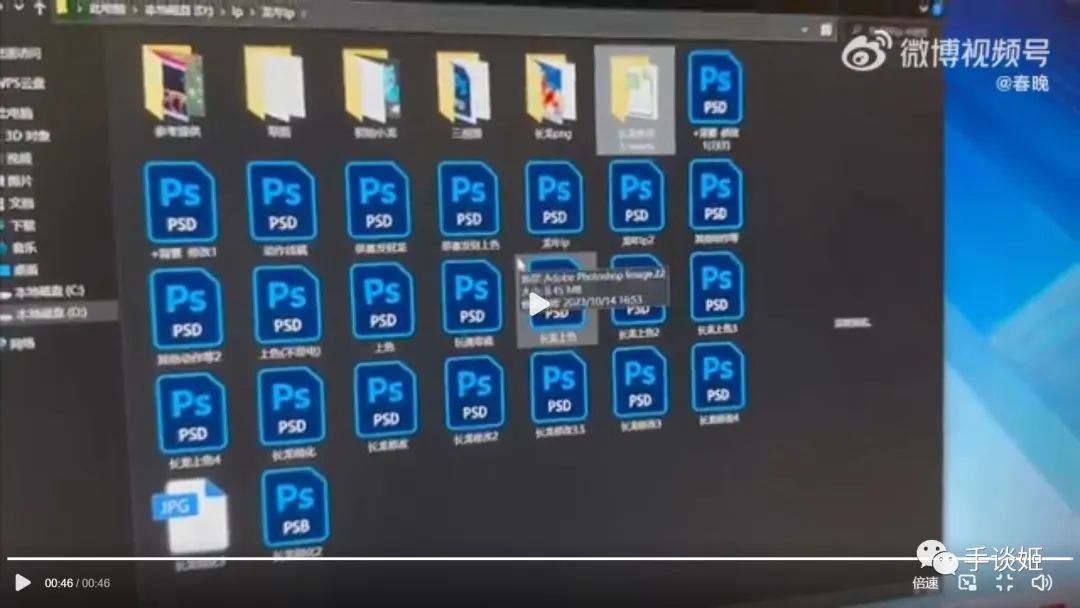Open 图片 in the navigation pane
Viewport: 1080px width, 608px height.
pos(19,181)
